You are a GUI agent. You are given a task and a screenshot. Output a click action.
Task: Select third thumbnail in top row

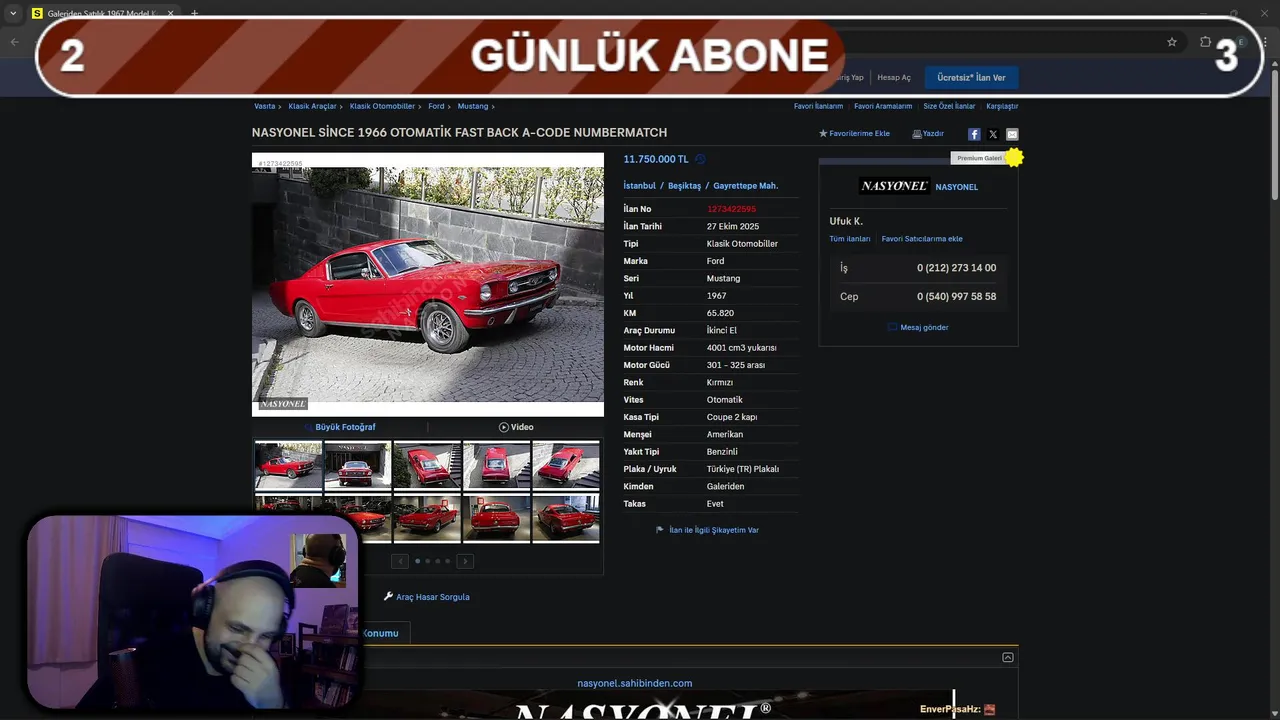click(x=427, y=466)
